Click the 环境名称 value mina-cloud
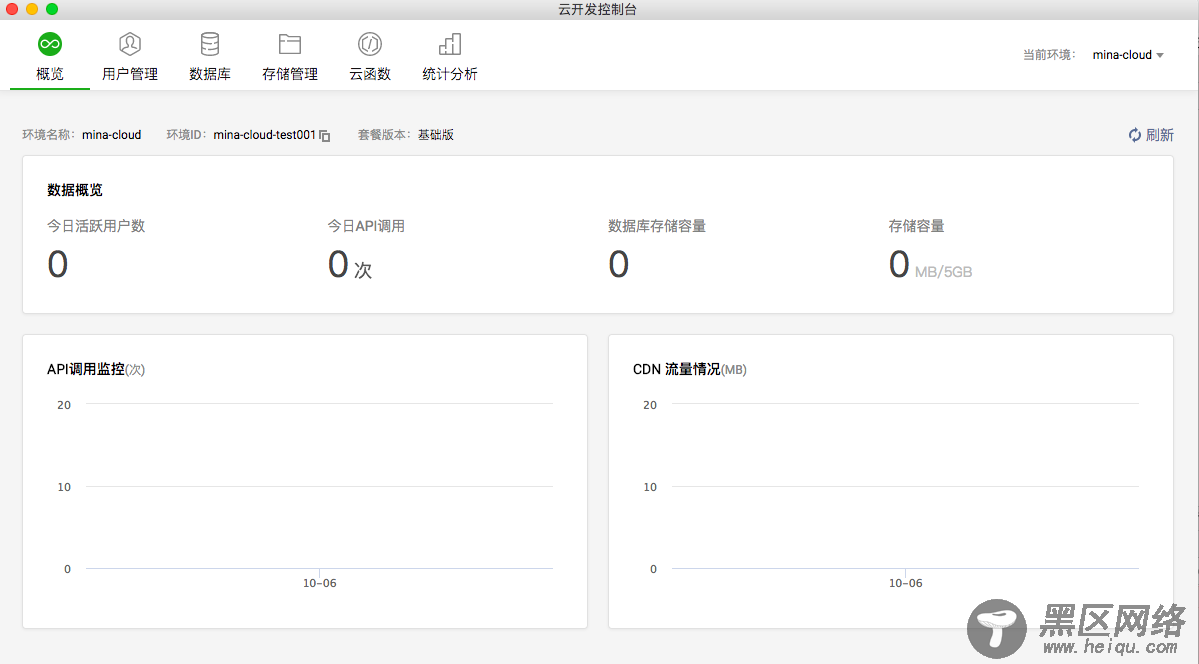 click(x=112, y=135)
